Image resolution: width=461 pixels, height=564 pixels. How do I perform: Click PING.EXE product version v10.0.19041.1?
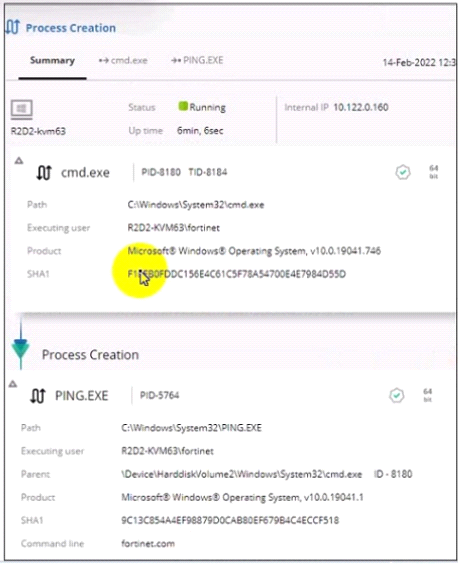pyautogui.click(x=334, y=497)
